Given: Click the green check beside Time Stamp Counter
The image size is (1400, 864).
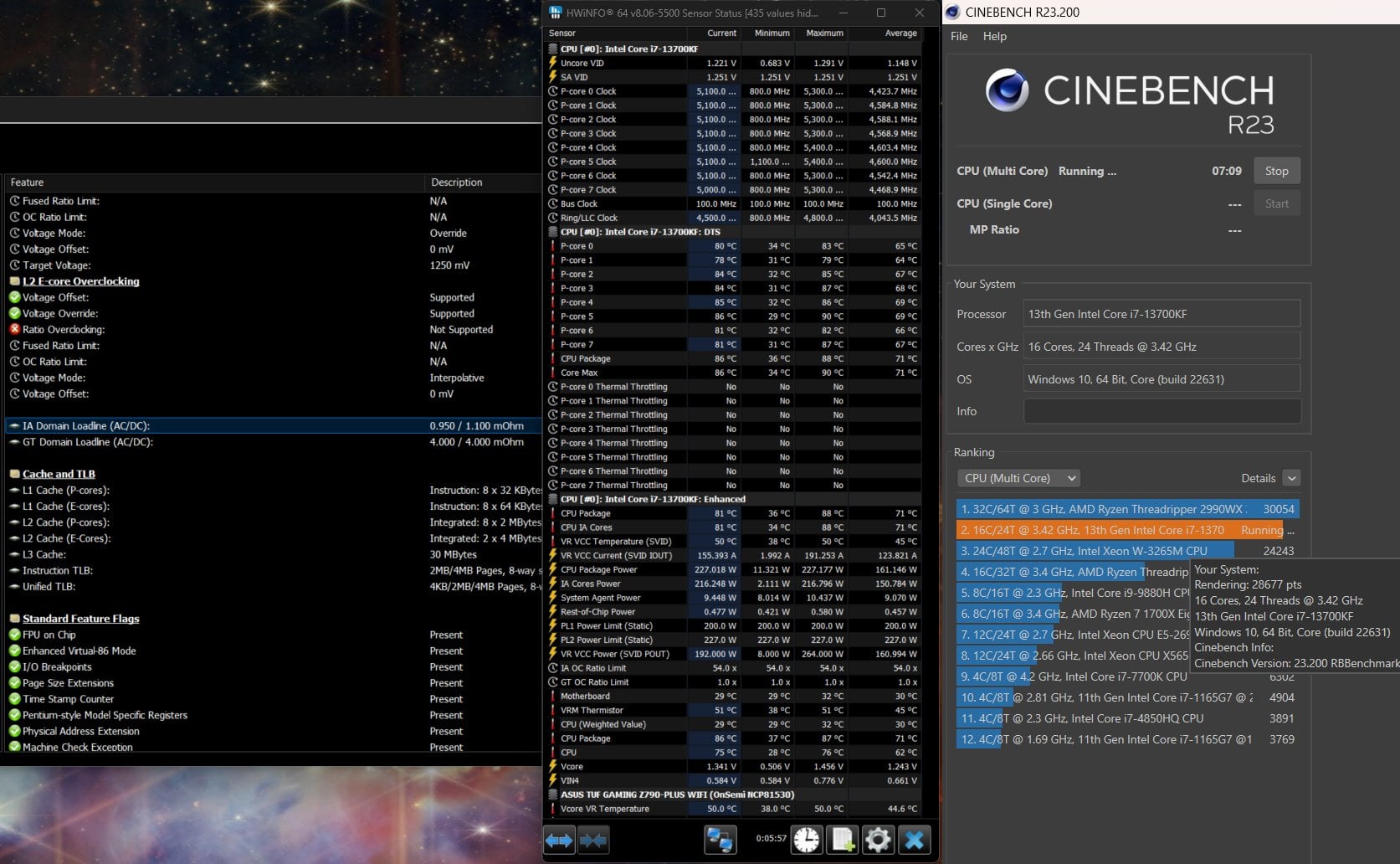Looking at the screenshot, I should pyautogui.click(x=14, y=699).
